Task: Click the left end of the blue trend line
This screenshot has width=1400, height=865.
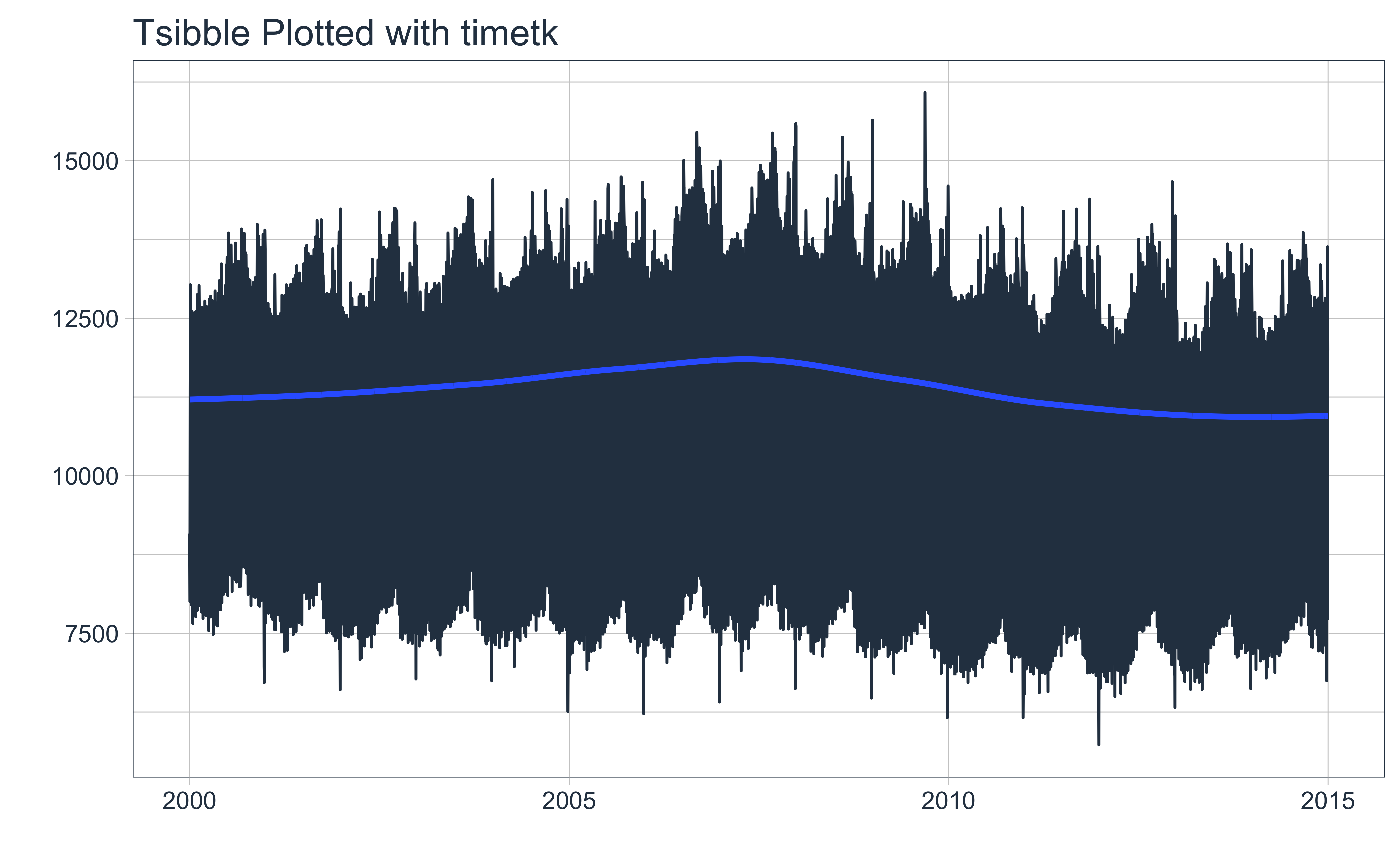Action: pyautogui.click(x=191, y=399)
